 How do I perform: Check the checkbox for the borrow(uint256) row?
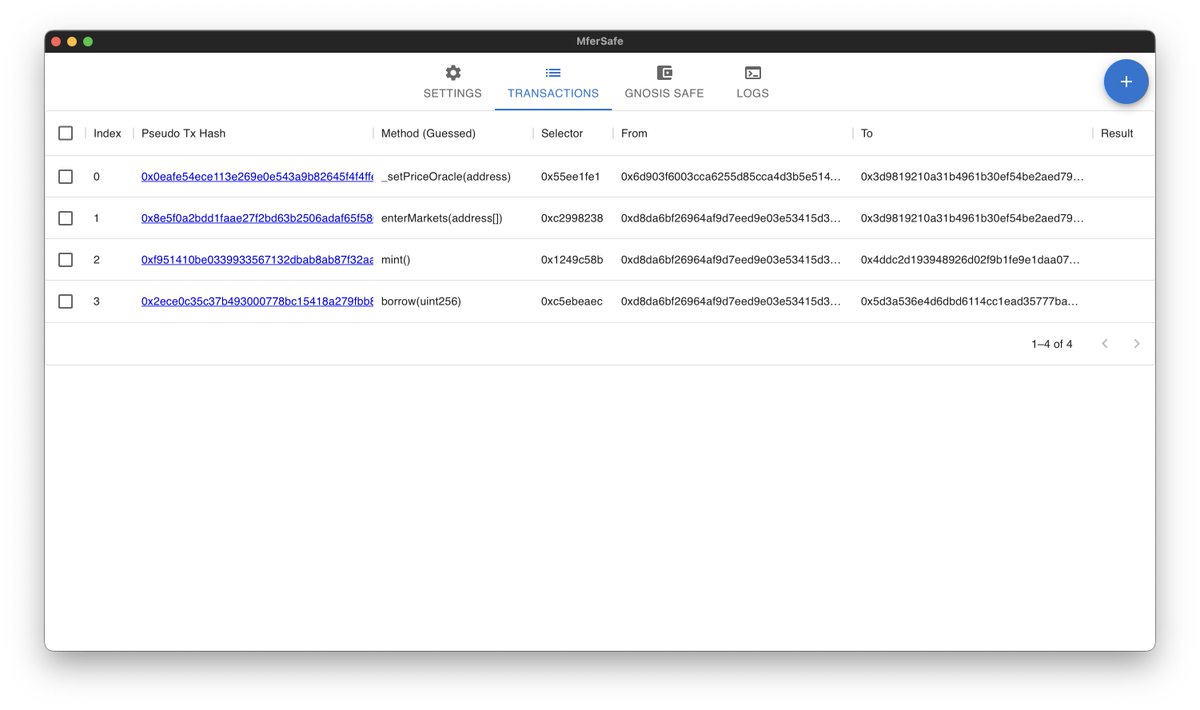[65, 300]
